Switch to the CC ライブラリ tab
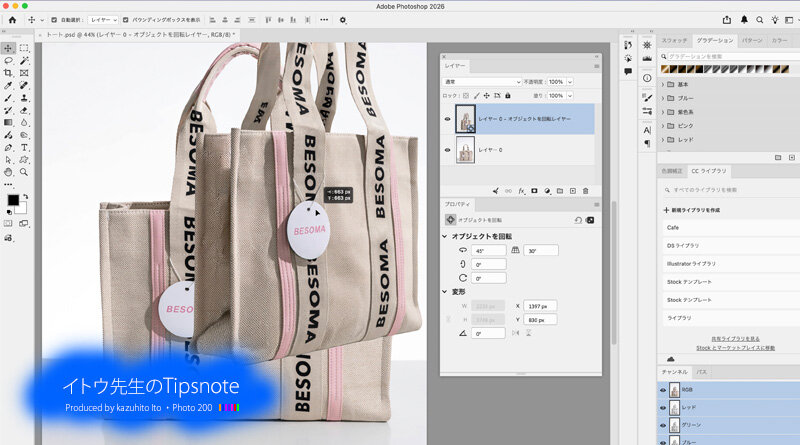The height and width of the screenshot is (445, 800). click(x=708, y=171)
